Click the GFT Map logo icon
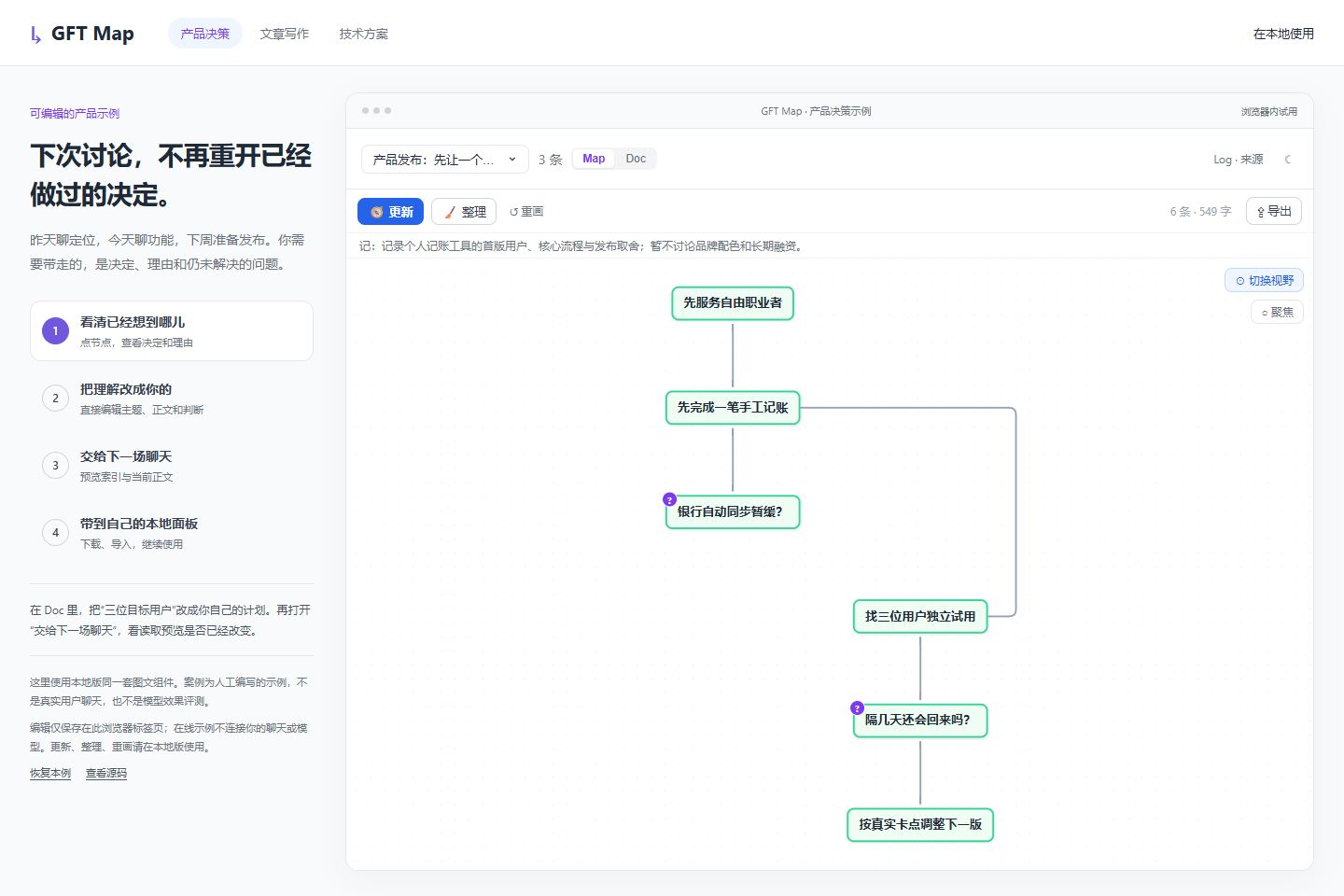The image size is (1344, 896). [x=35, y=35]
